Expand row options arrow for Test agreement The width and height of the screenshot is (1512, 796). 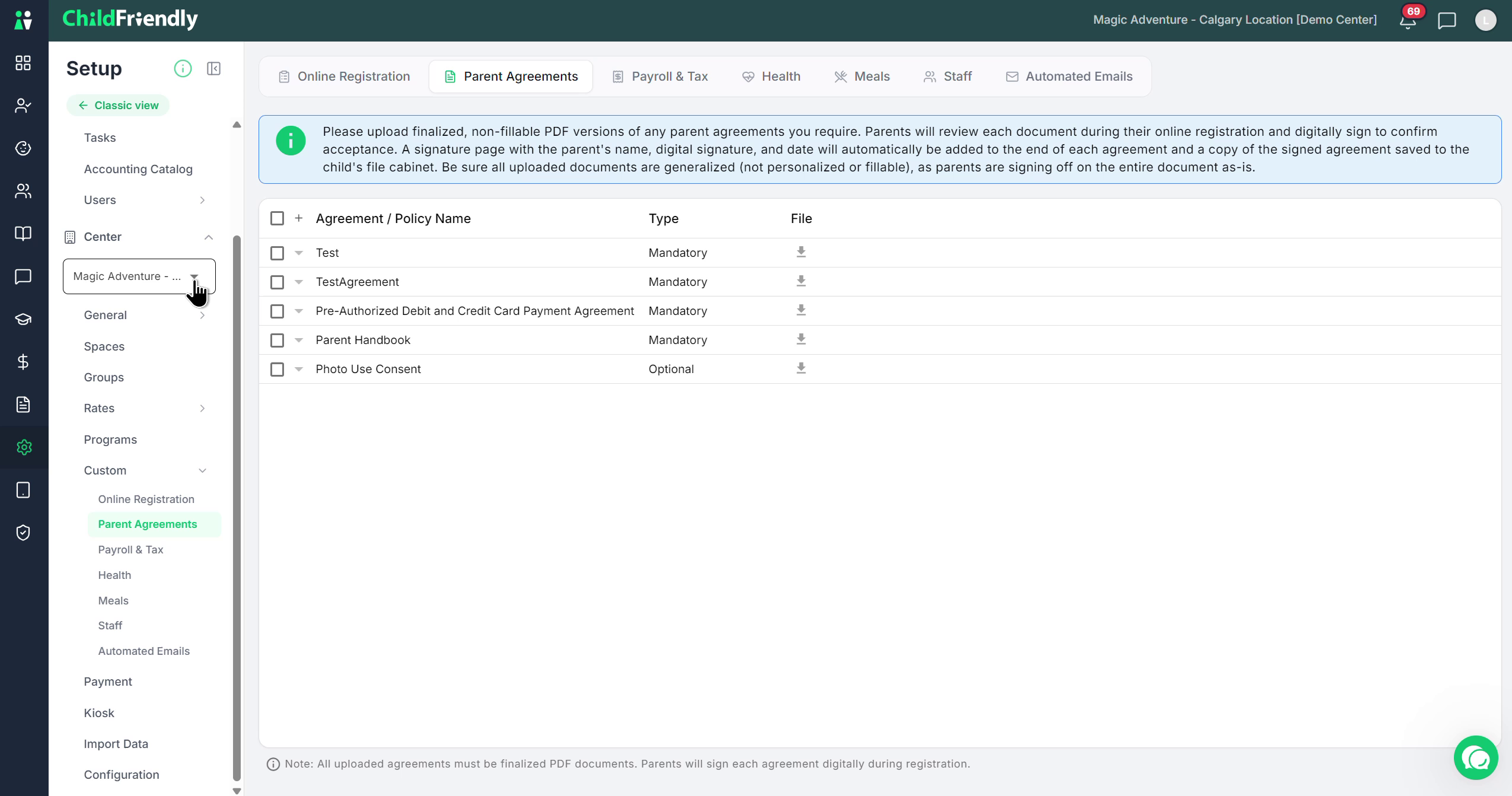coord(299,253)
